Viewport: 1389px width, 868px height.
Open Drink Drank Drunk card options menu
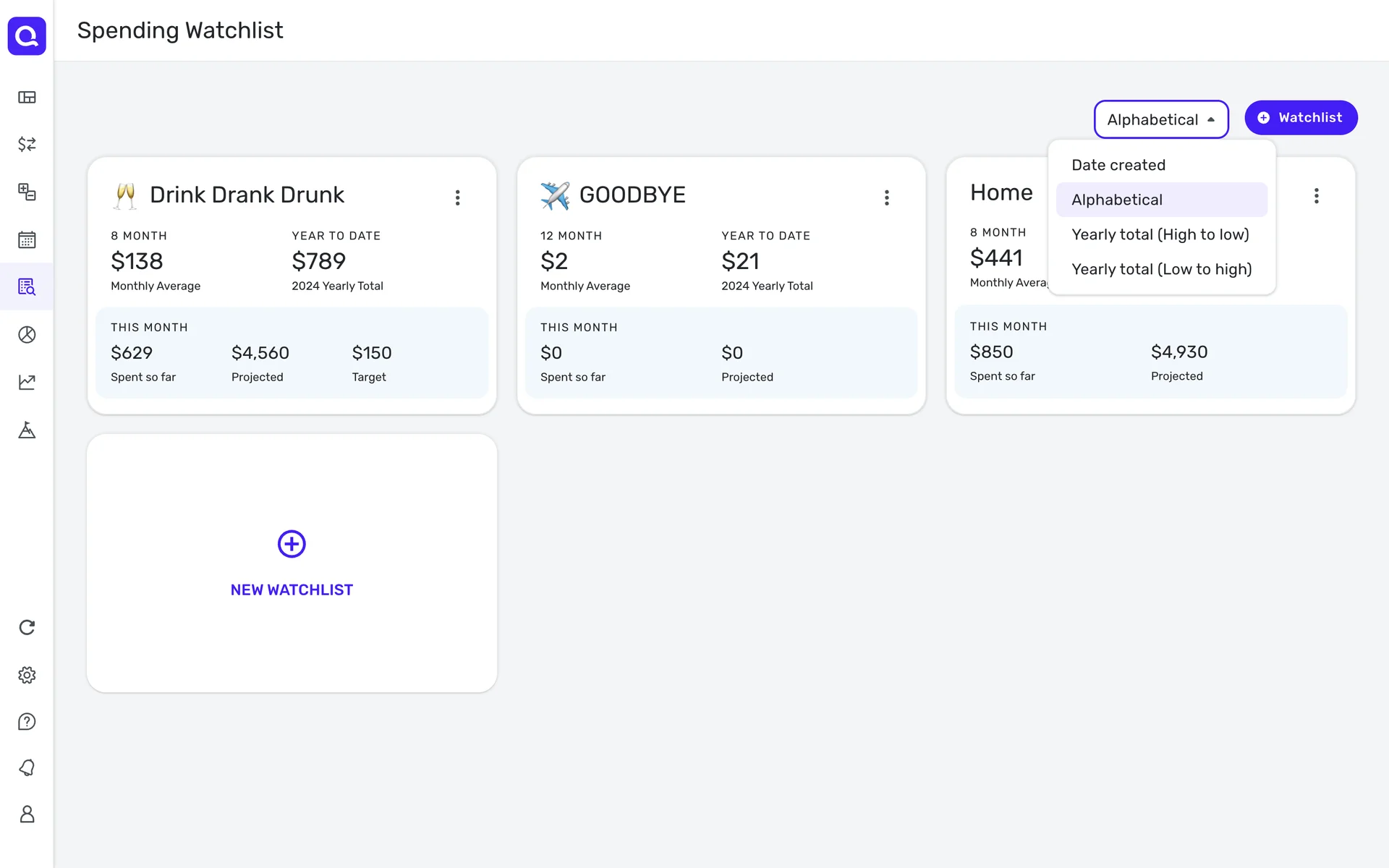457,197
